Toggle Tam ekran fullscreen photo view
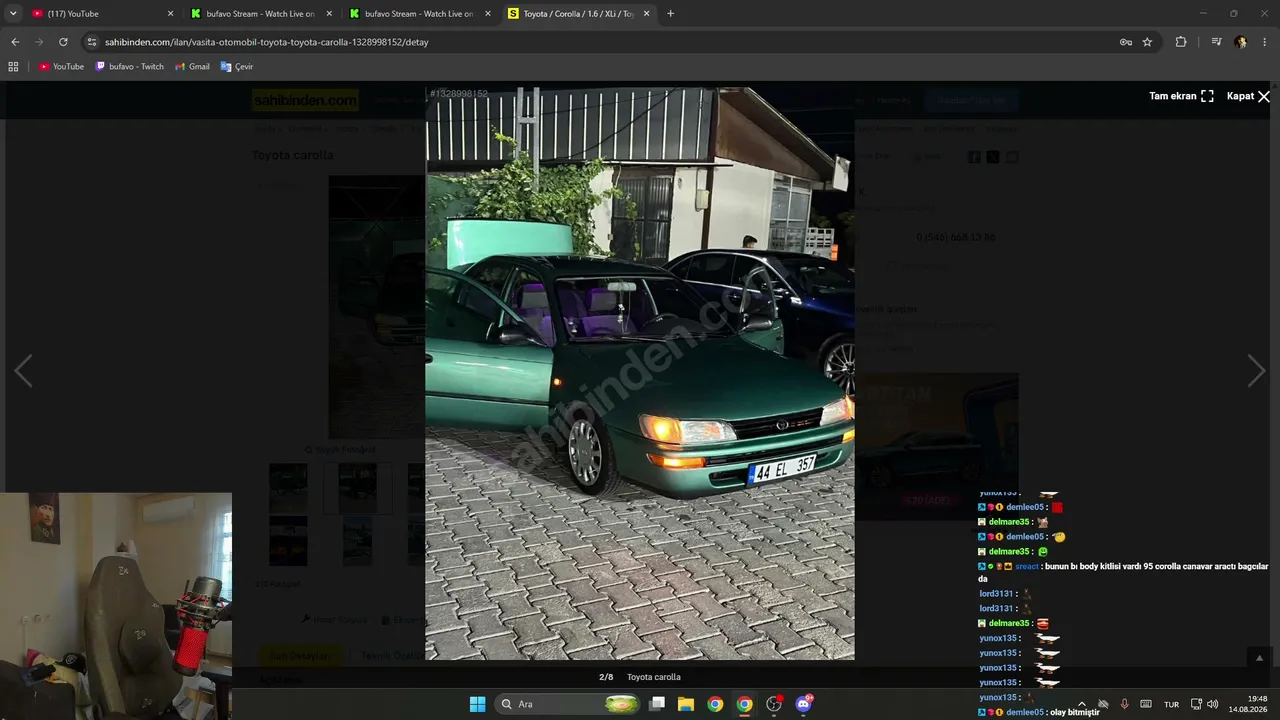 click(1181, 96)
